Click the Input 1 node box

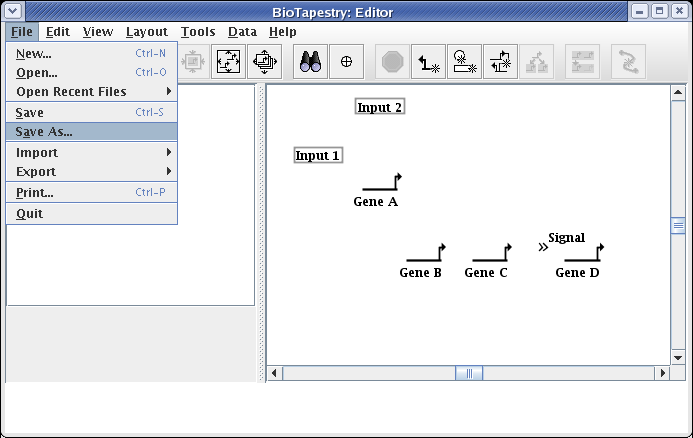click(318, 155)
